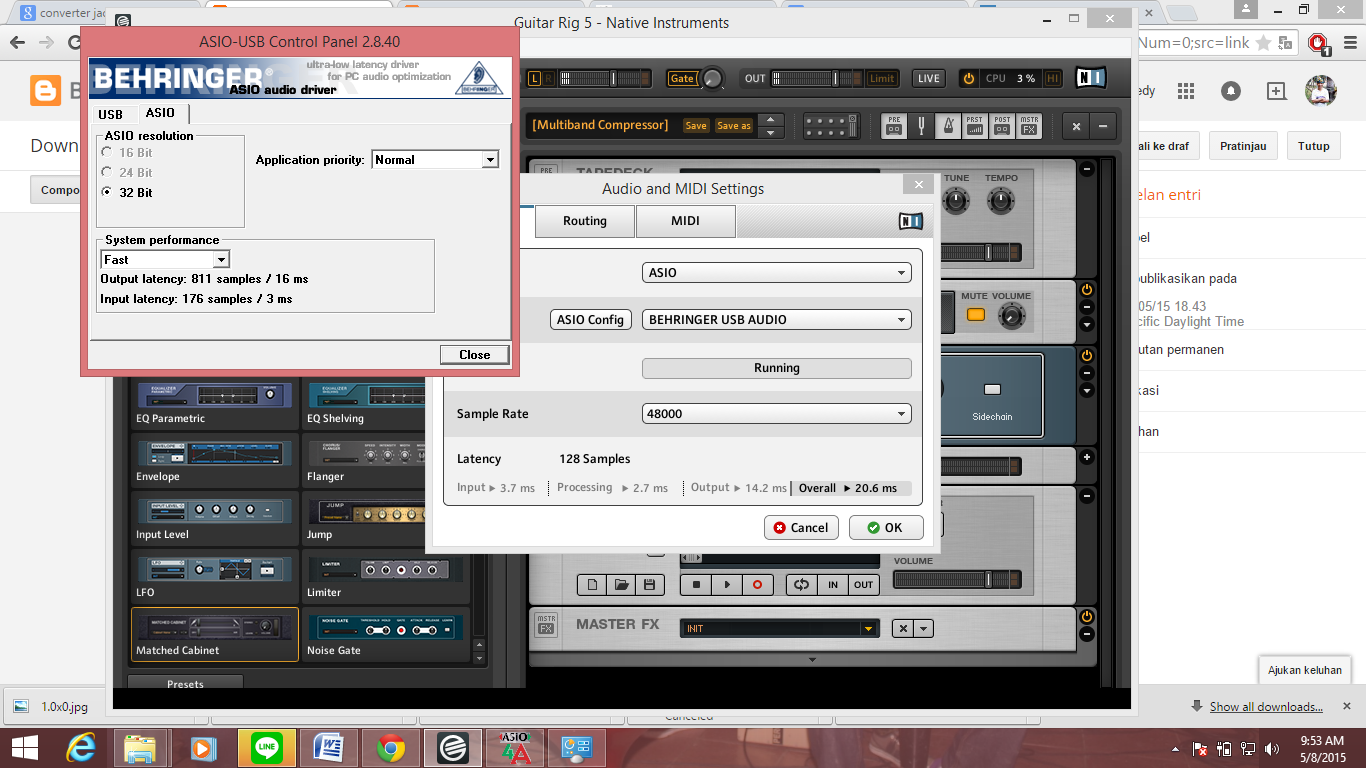Viewport: 1366px width, 768px height.
Task: Click Google apps grid icon in Blogger
Action: [x=1186, y=91]
